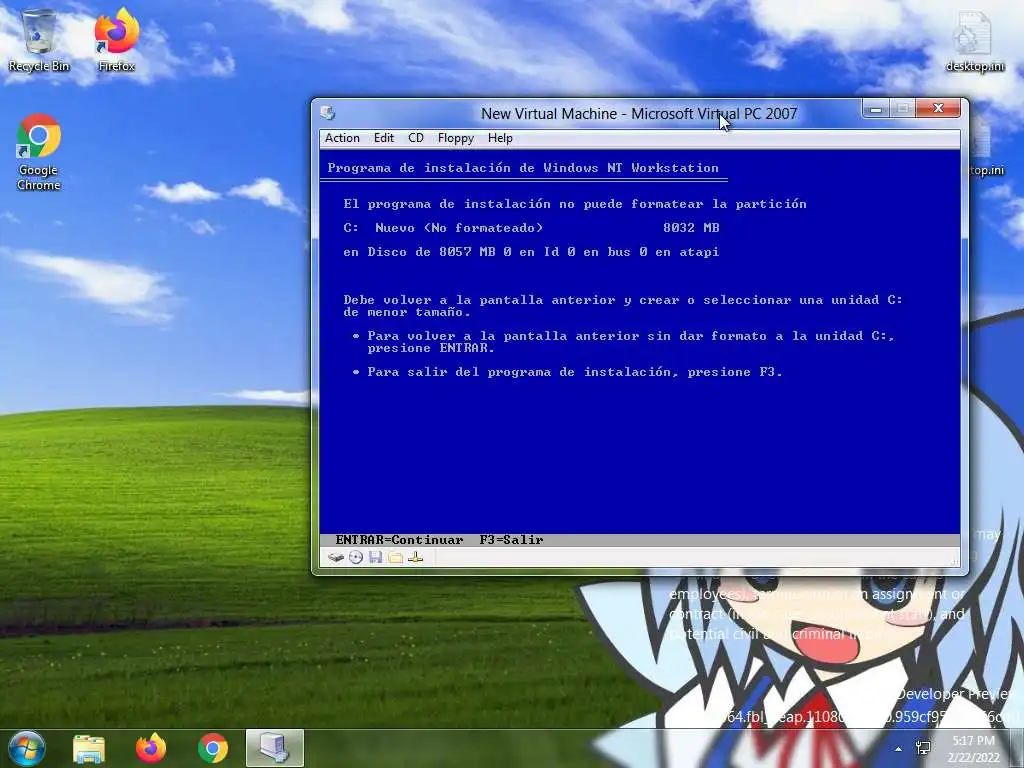
Task: Click the window resize grip in the status bar
Action: [954, 560]
